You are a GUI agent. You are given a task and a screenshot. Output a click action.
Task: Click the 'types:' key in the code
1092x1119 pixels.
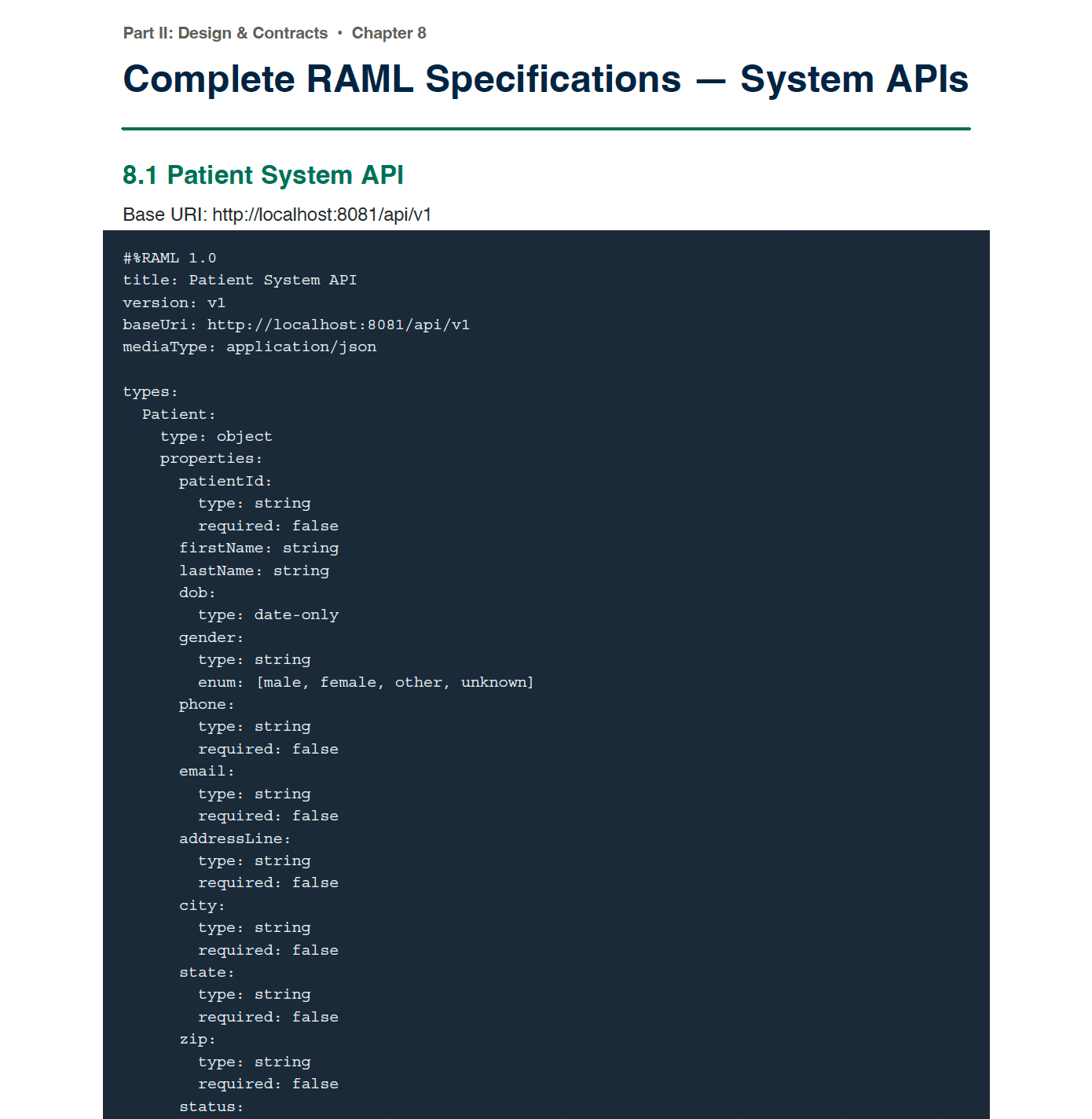tap(151, 392)
